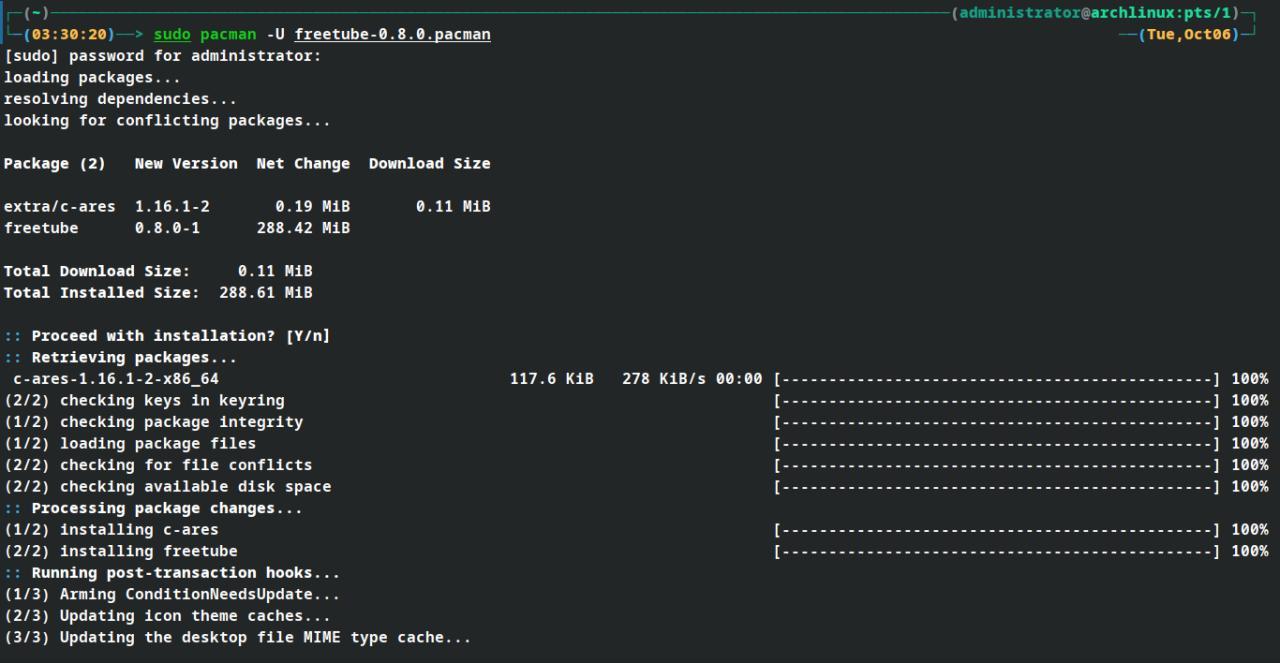Click the 'Download Size' column header
The image size is (1280, 663).
(x=430, y=164)
